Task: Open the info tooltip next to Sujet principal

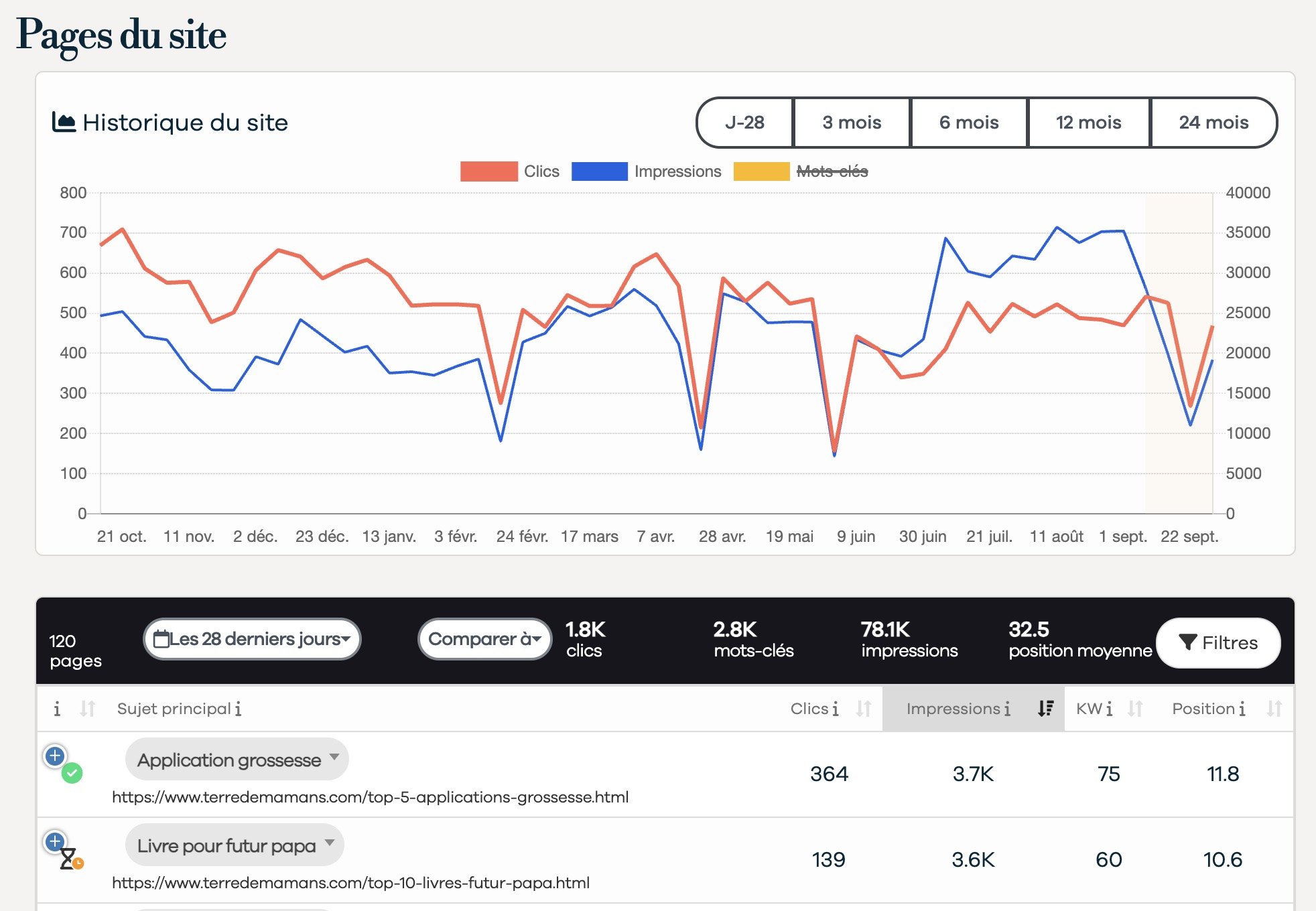Action: [238, 709]
